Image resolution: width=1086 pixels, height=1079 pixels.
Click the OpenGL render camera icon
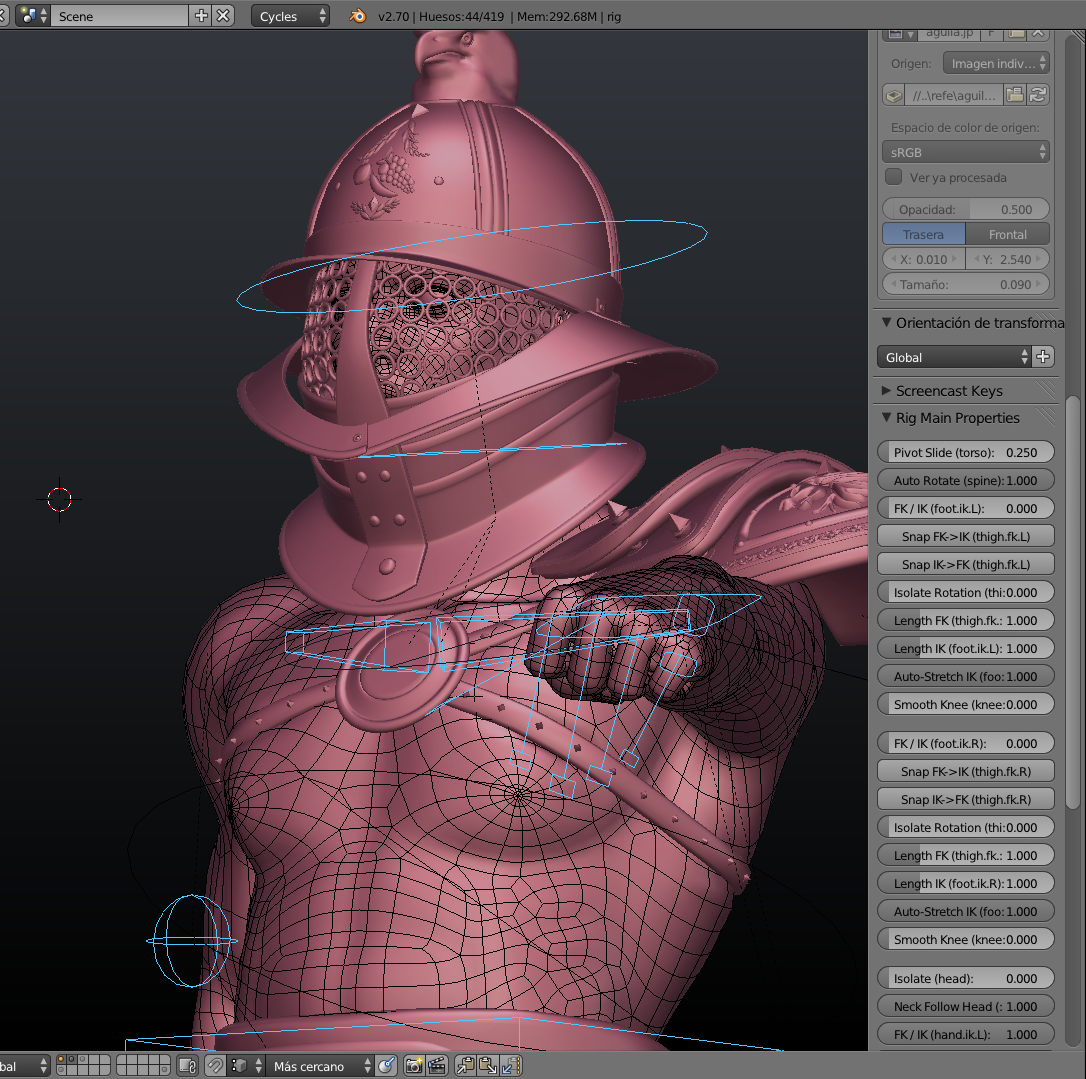pyautogui.click(x=413, y=1066)
